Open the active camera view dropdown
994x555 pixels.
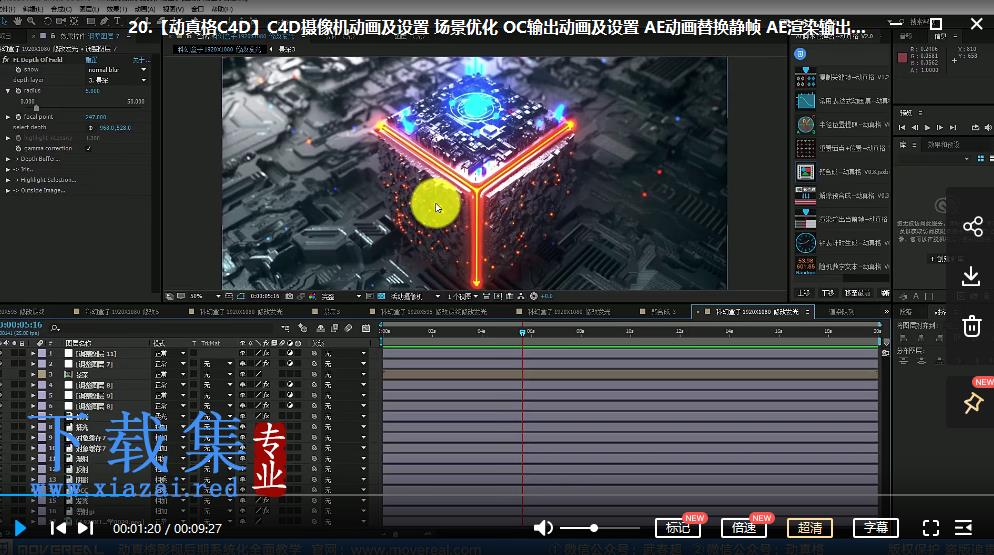415,296
